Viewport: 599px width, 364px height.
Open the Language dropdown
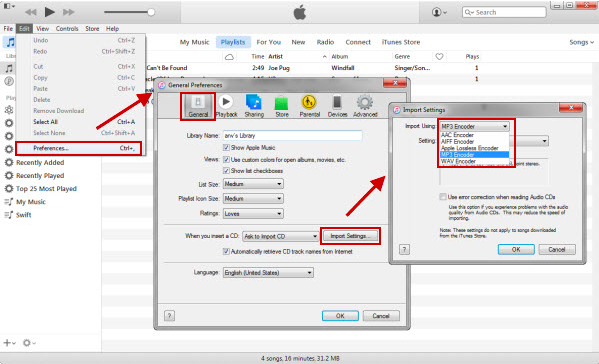tap(268, 273)
